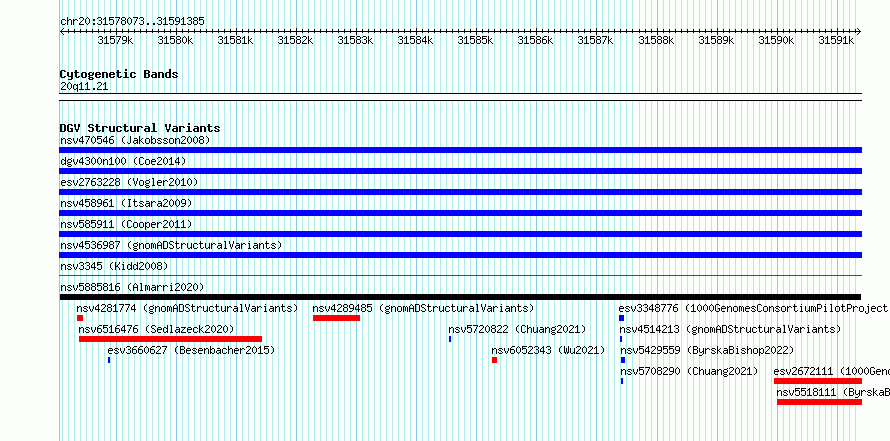This screenshot has width=890, height=441.
Task: Click the 31587k ruler mark
Action: (x=595, y=40)
